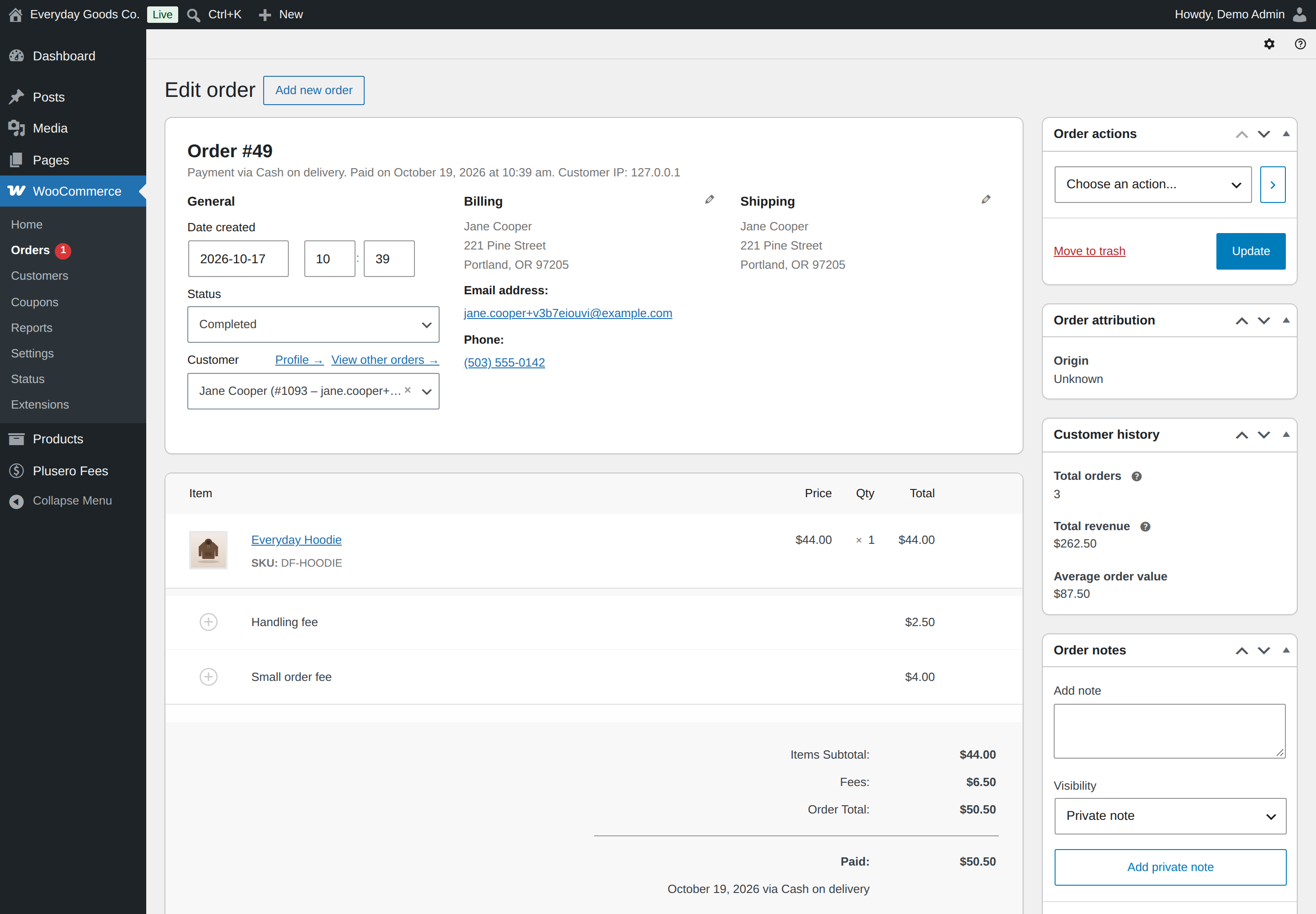Open the search magnifier in the admin bar
Viewport: 1316px width, 914px height.
194,15
